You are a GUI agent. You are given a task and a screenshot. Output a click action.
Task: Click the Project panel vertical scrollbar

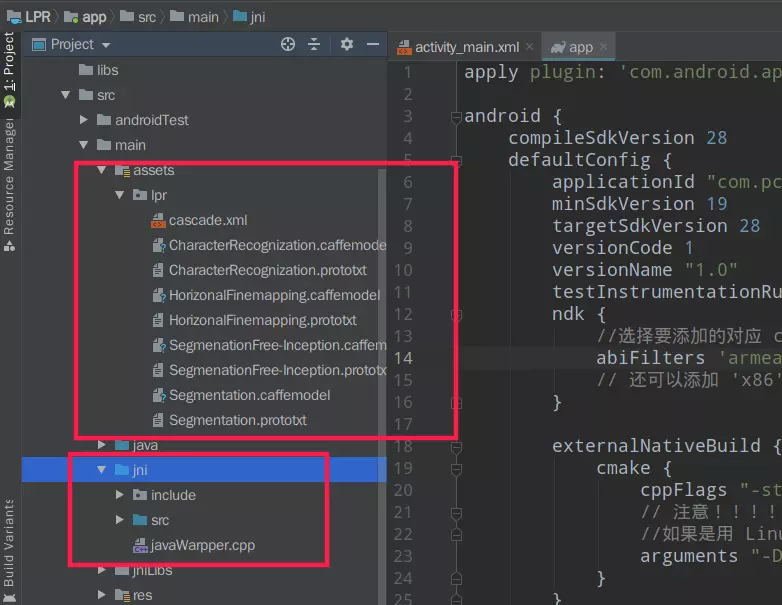[x=381, y=300]
